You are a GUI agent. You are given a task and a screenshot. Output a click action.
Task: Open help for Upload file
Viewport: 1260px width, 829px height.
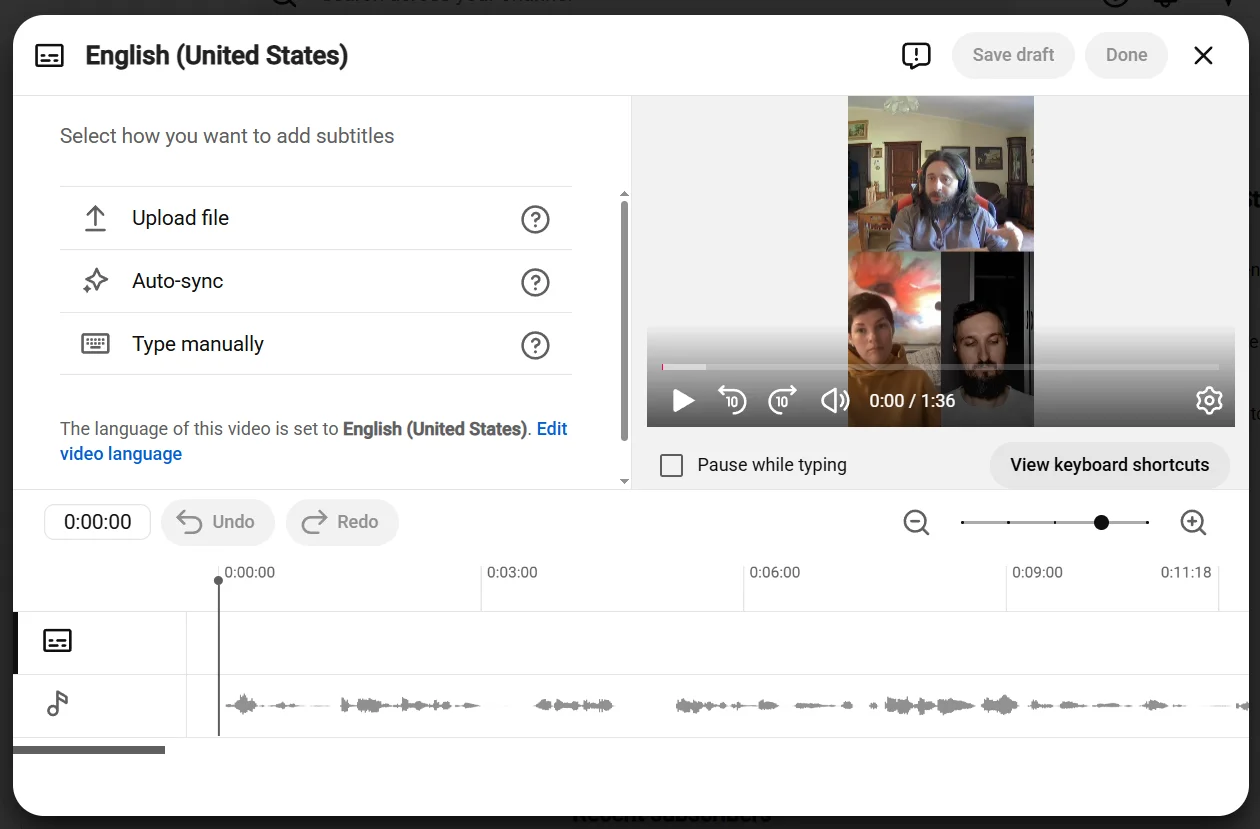536,219
